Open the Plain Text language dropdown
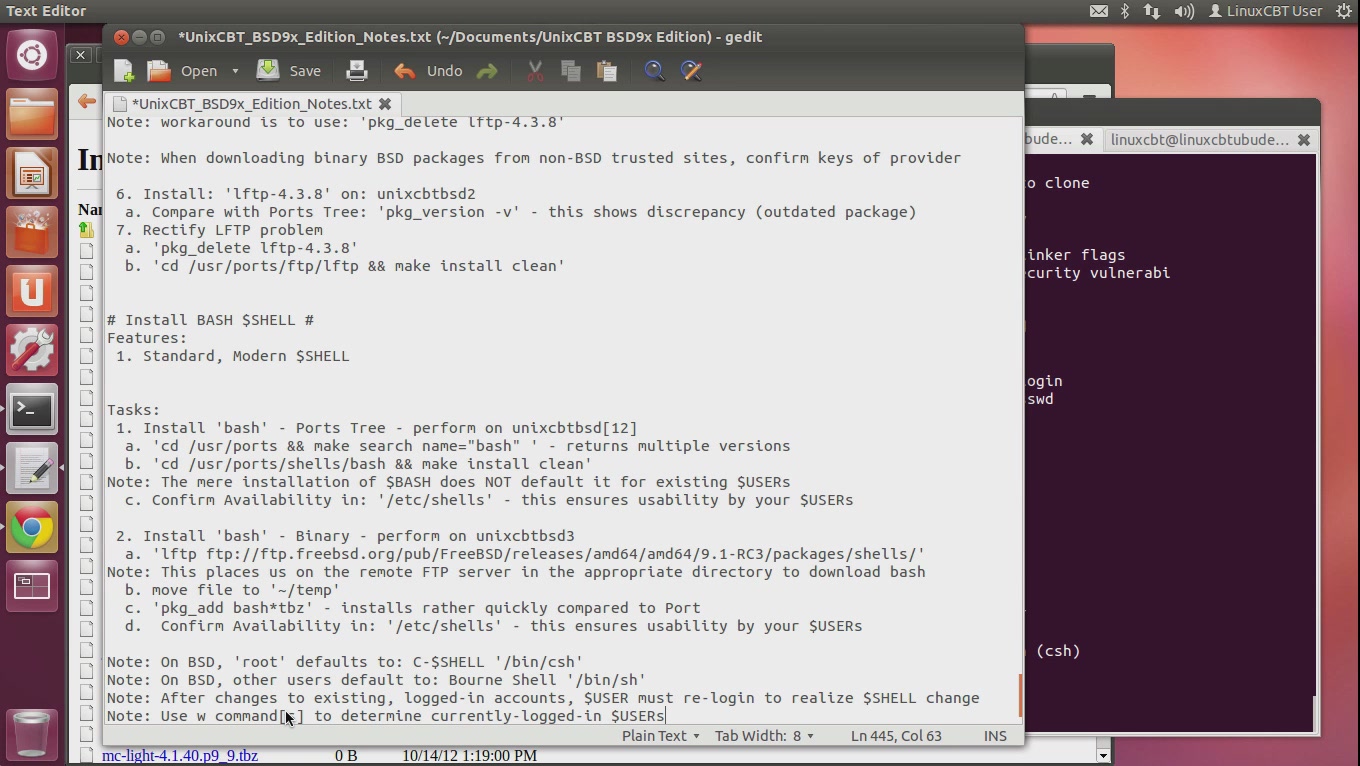This screenshot has width=1360, height=766. tap(660, 735)
